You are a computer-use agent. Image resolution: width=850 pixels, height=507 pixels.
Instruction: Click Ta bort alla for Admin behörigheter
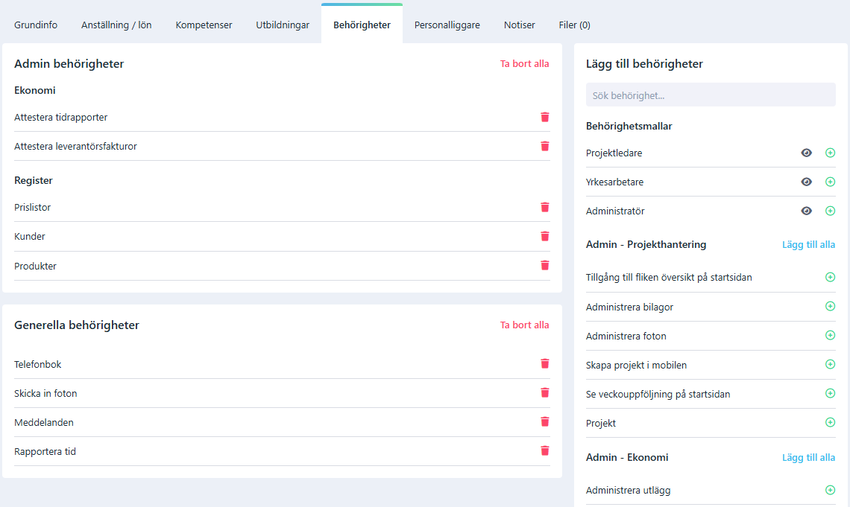[524, 63]
